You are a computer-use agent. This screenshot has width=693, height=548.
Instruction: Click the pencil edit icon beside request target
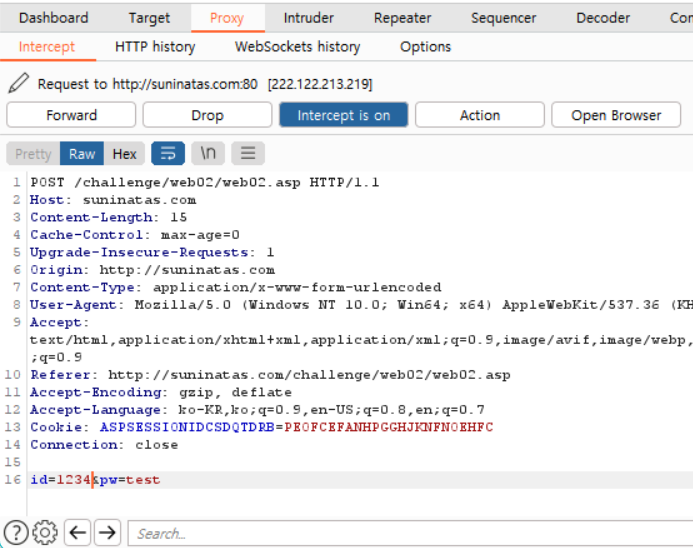(x=19, y=84)
